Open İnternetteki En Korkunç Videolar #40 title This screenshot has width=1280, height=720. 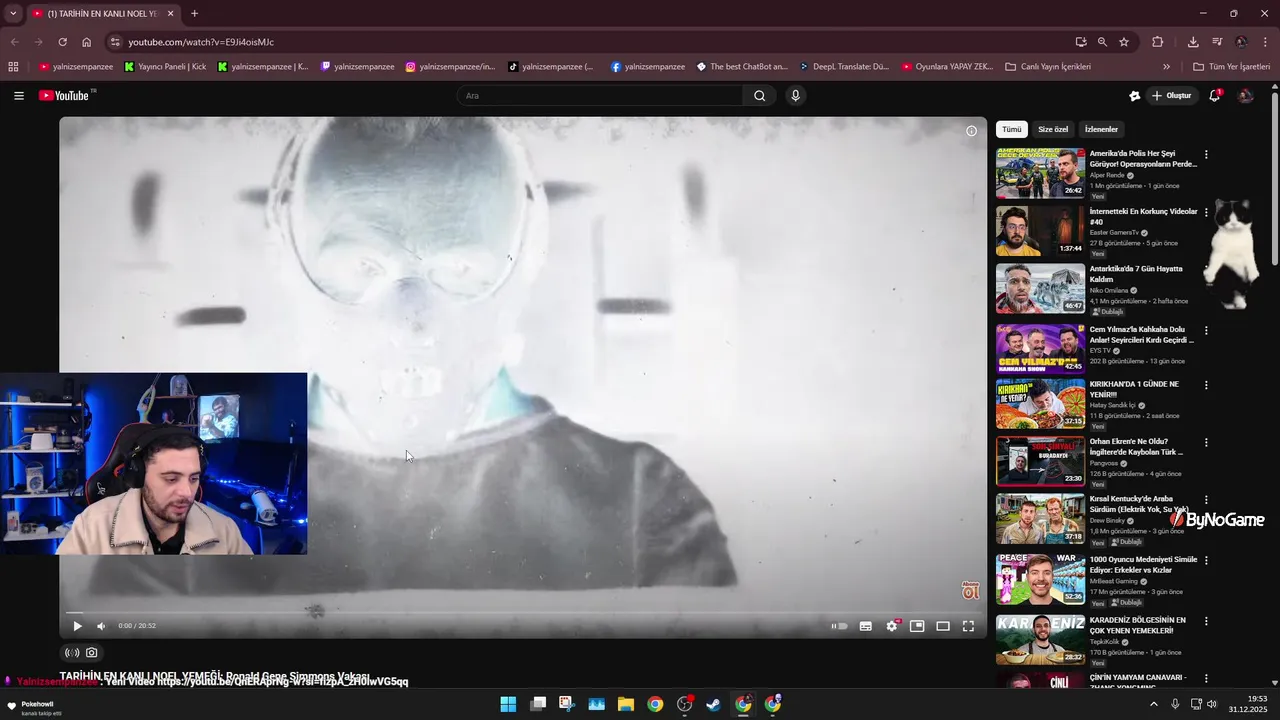click(x=1143, y=217)
